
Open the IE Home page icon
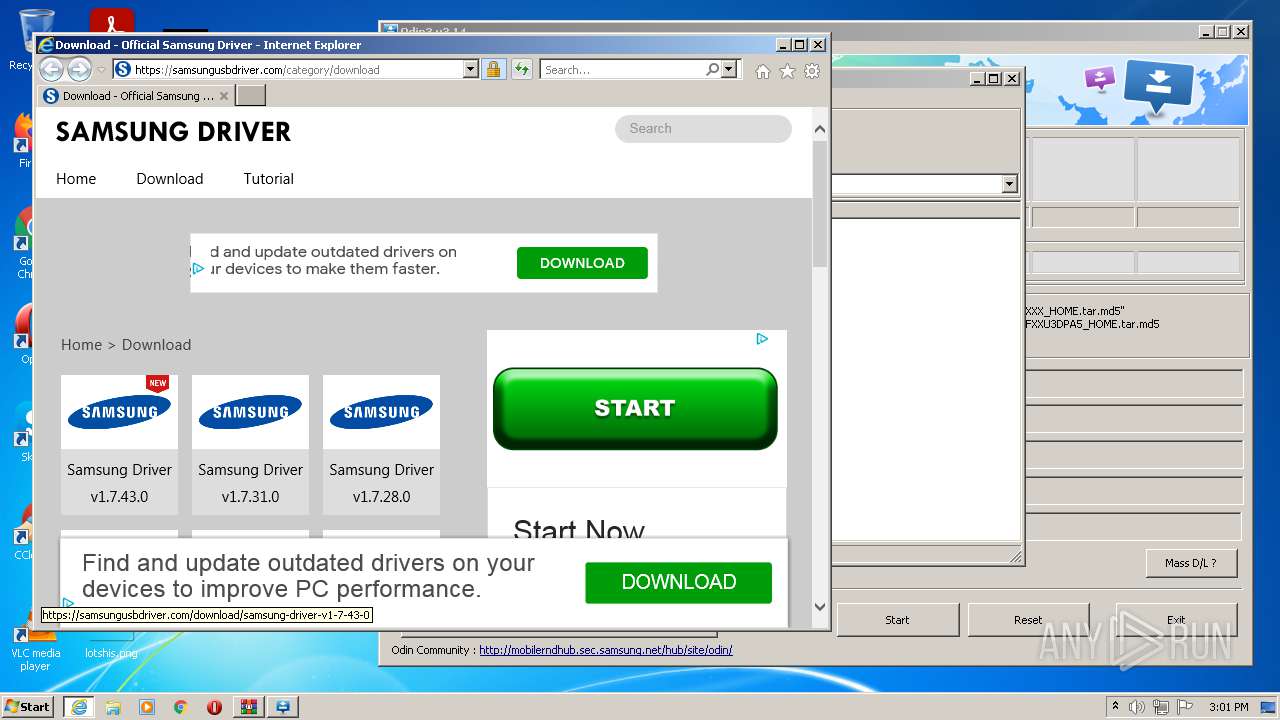pos(763,71)
